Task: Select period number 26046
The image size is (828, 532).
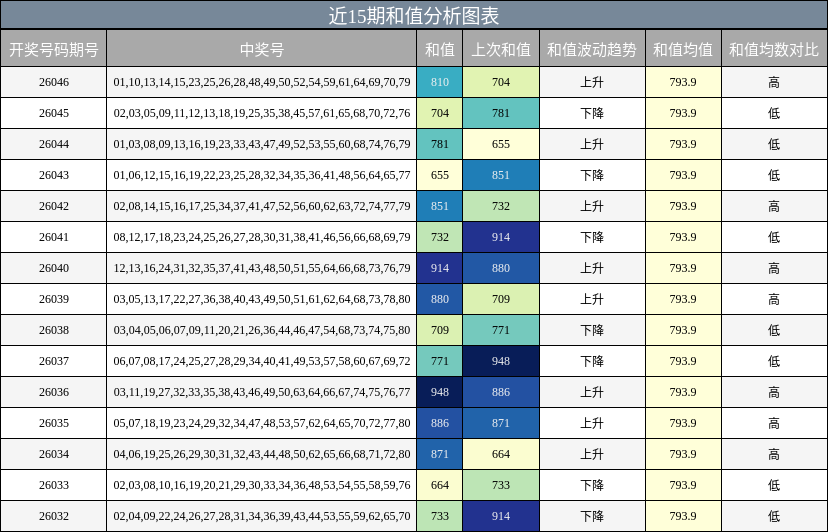Action: point(54,82)
